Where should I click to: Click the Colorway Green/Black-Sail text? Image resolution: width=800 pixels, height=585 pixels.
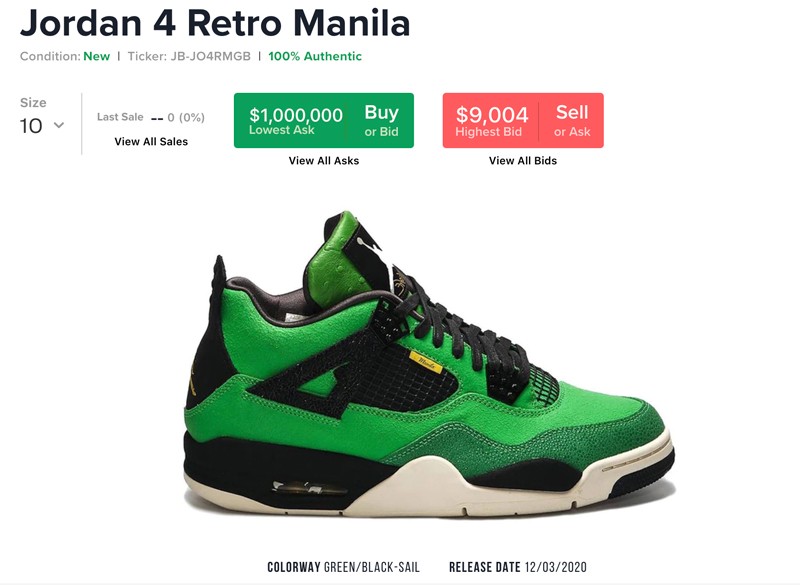(x=343, y=567)
